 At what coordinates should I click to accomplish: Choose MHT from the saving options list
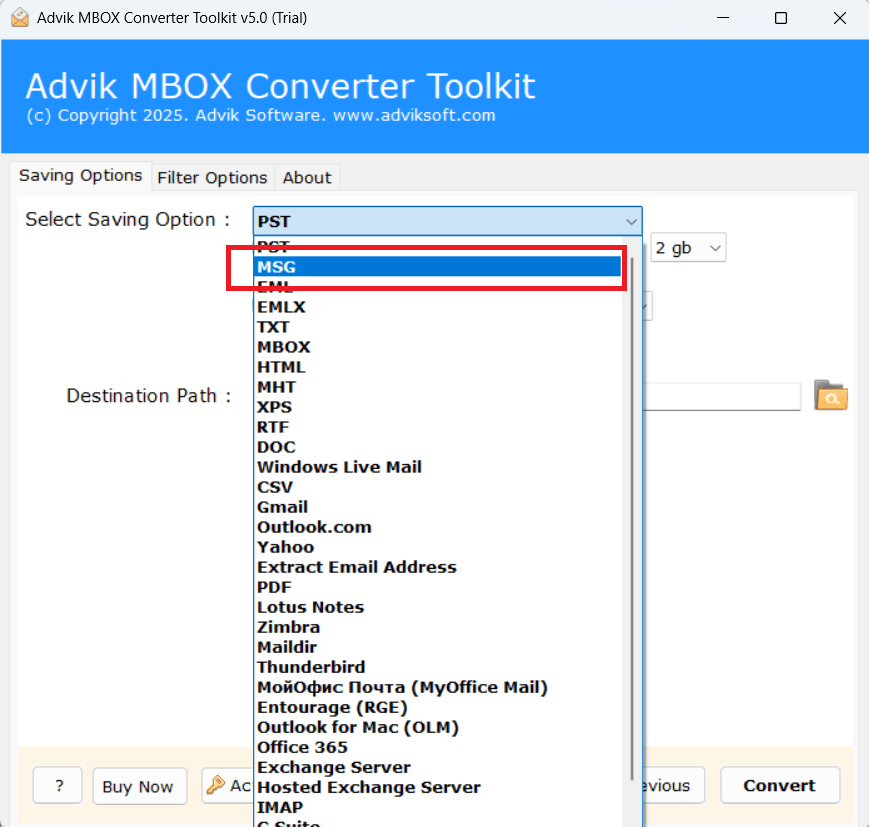[x=437, y=387]
